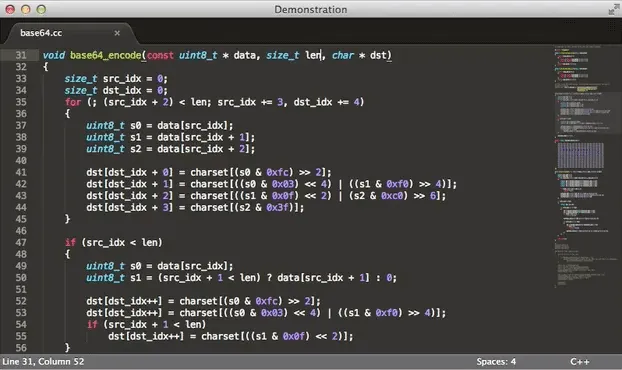Click the minimap code overview
Image resolution: width=622 pixels, height=370 pixels.
[587, 167]
